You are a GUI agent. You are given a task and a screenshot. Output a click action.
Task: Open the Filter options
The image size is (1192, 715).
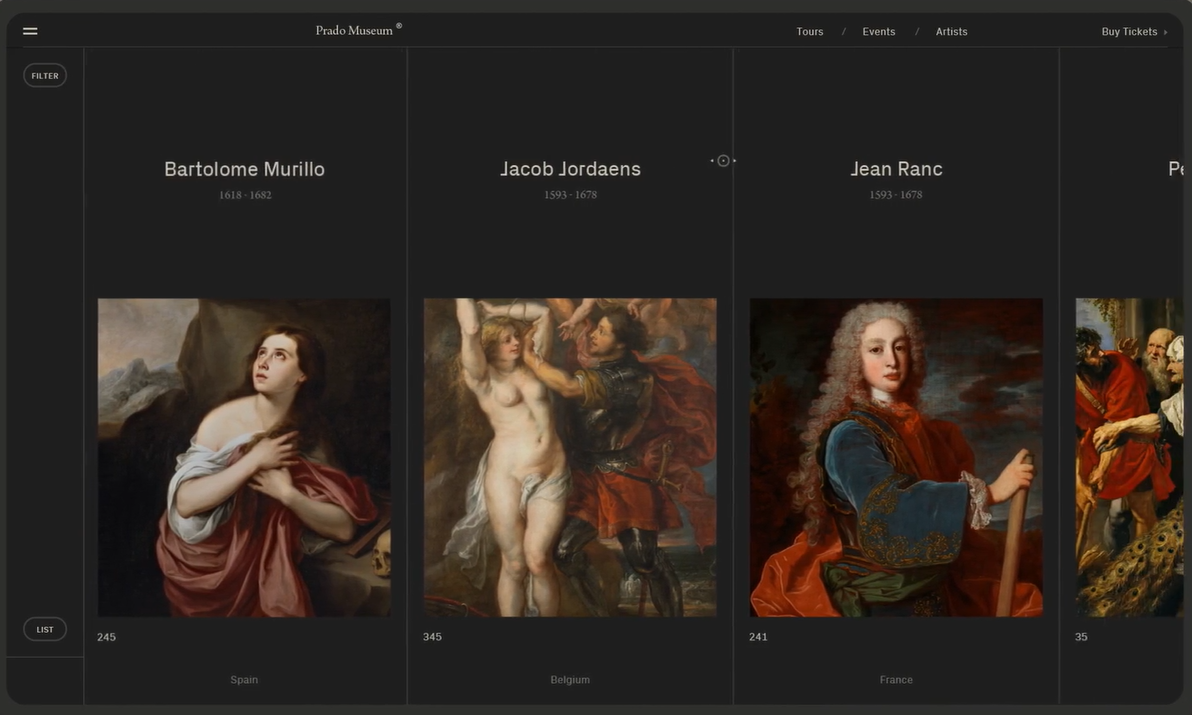(x=45, y=76)
